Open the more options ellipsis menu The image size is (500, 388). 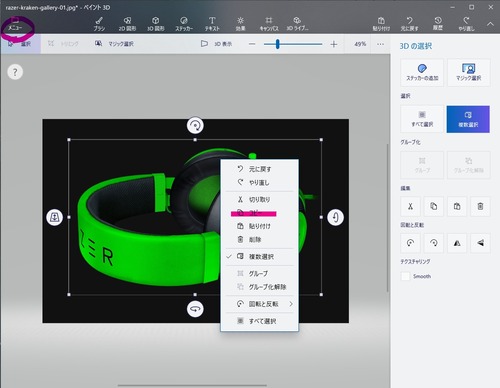coord(381,44)
